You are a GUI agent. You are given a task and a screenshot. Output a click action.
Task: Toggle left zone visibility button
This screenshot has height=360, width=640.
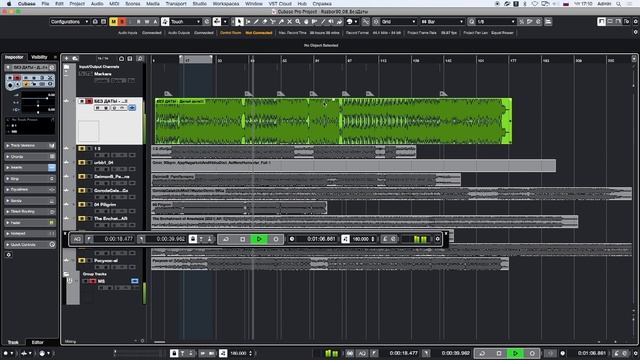tap(601, 22)
